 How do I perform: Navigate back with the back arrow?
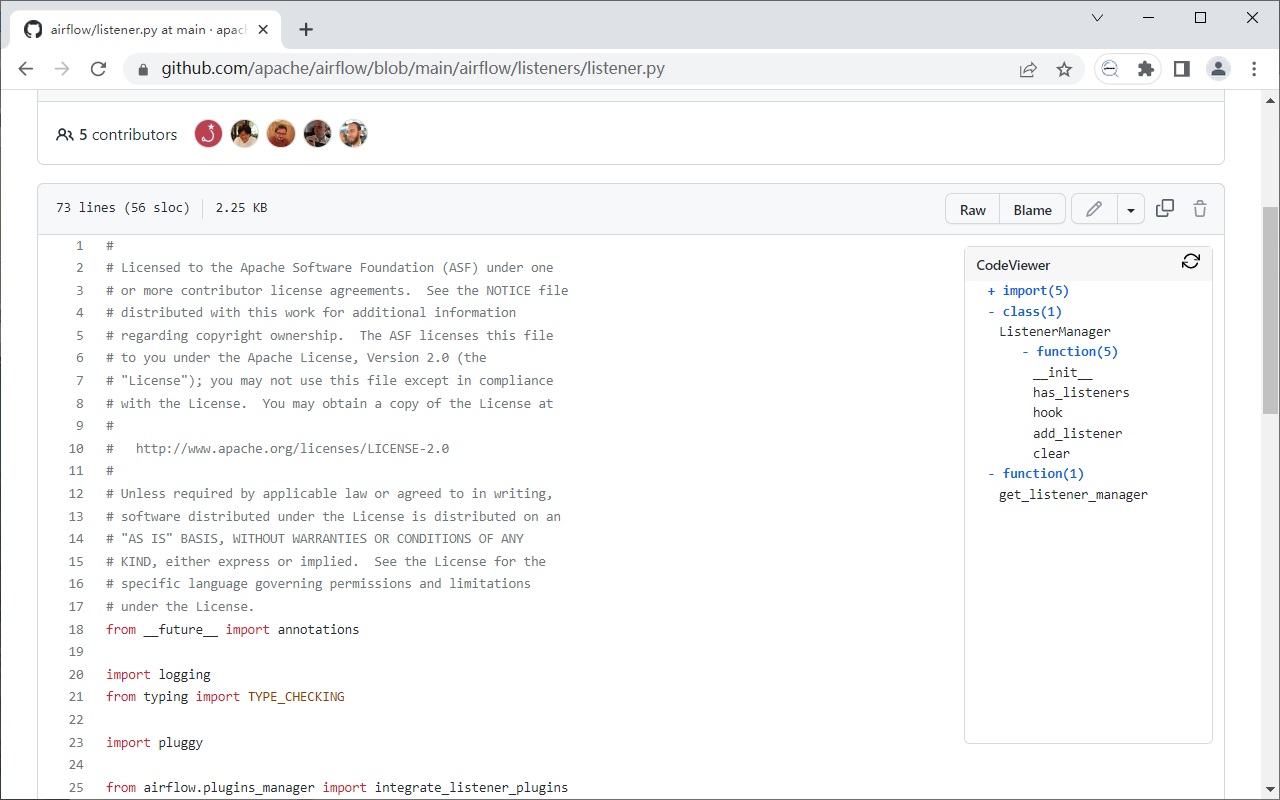point(25,69)
